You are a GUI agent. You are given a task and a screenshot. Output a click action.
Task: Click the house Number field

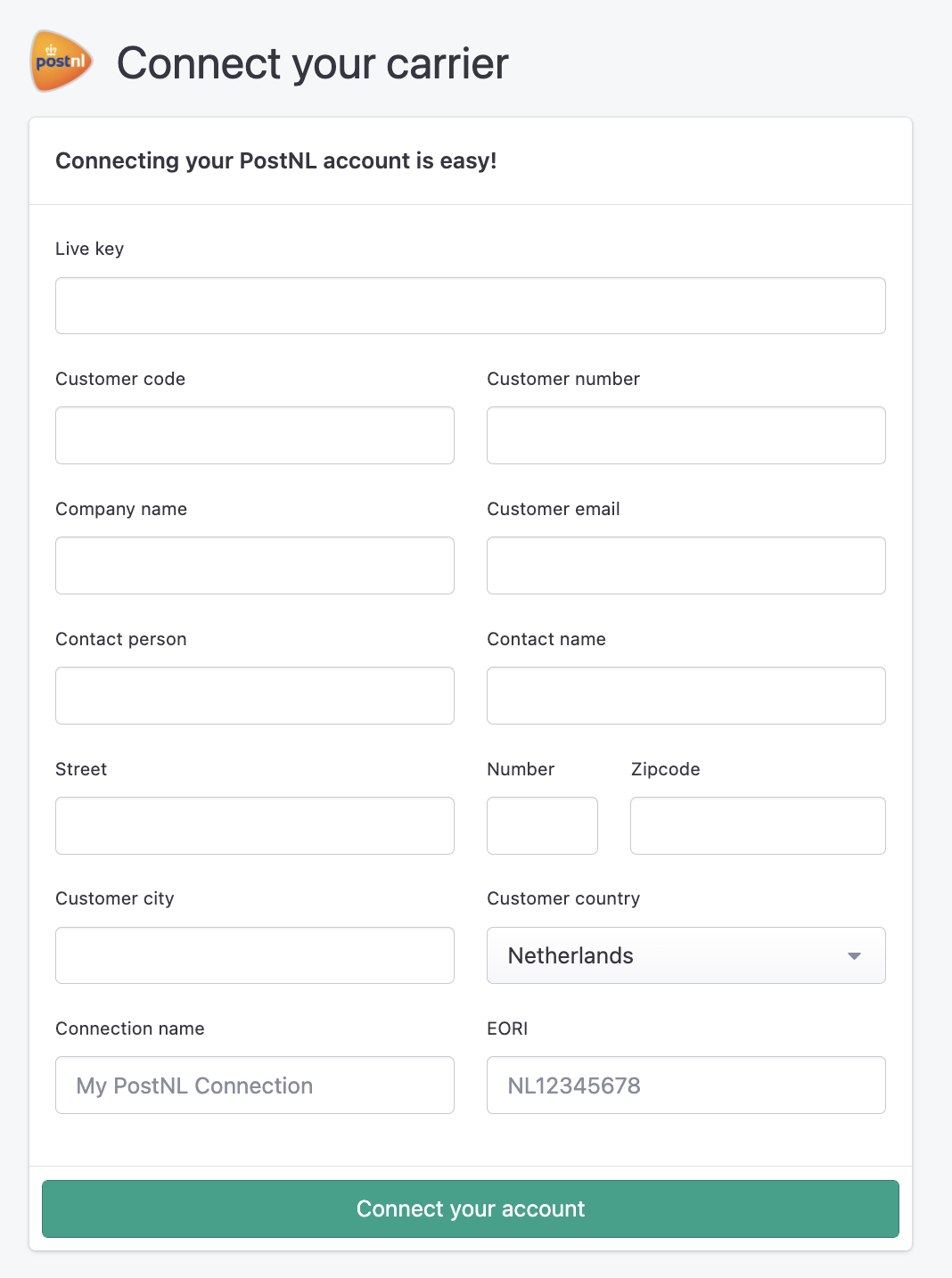pyautogui.click(x=542, y=826)
